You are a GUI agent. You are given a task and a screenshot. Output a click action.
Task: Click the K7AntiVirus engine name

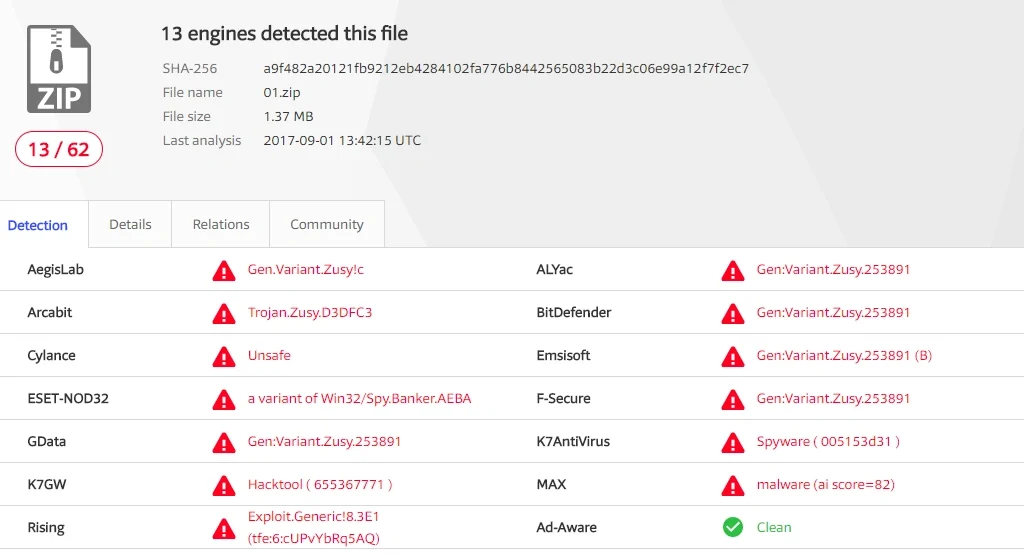point(573,441)
